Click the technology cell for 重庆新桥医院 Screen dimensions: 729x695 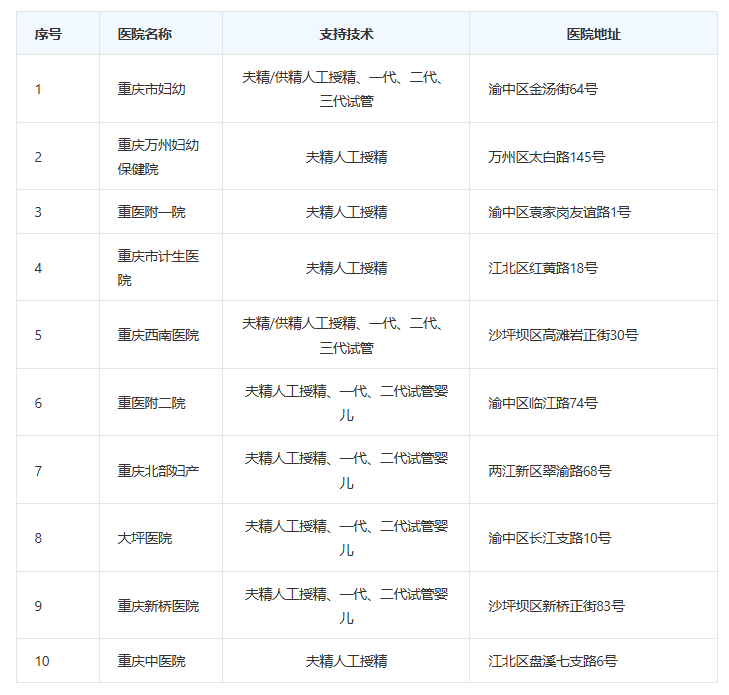pos(346,606)
